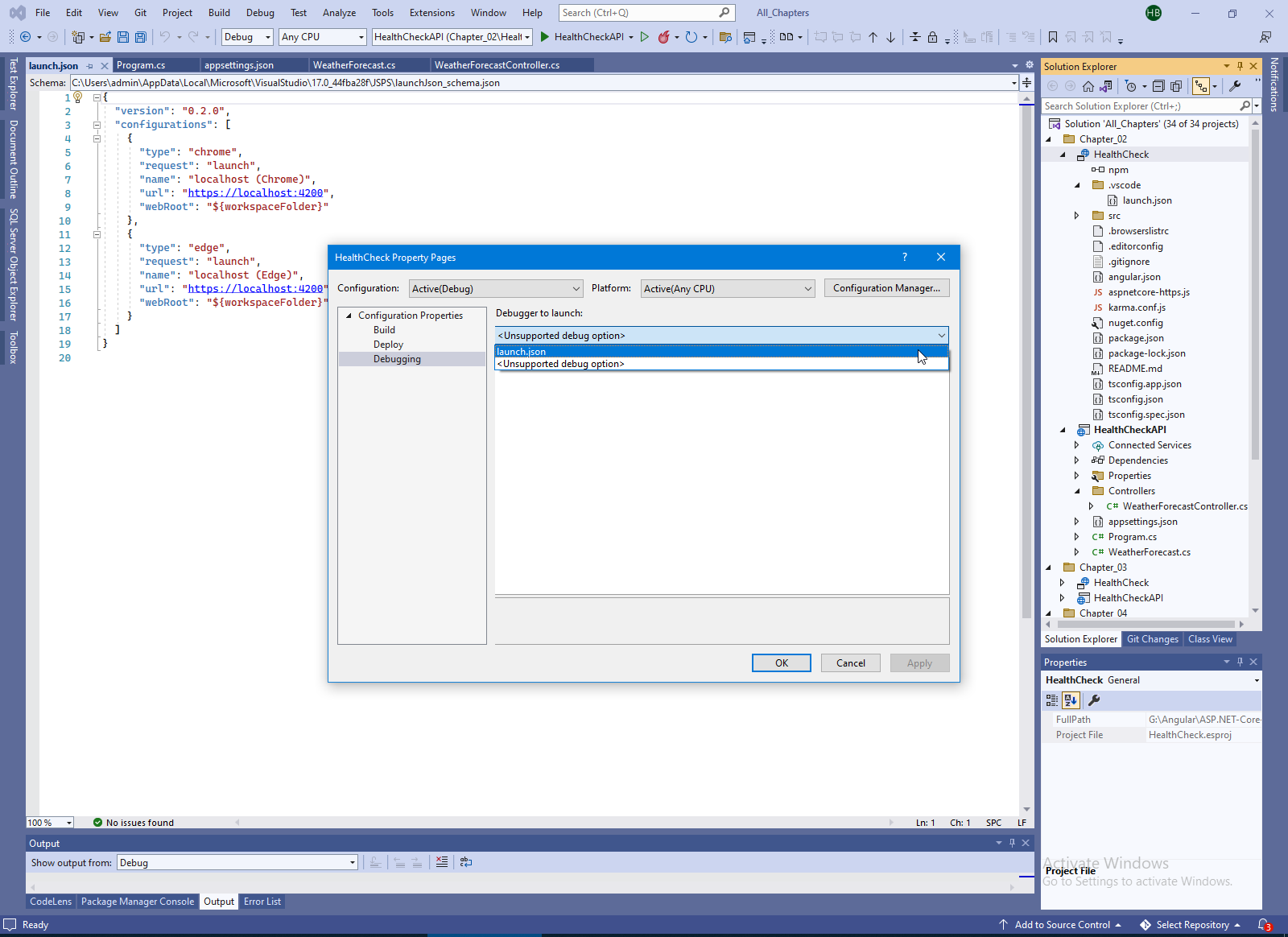
Task: Open the Error List tab
Action: click(262, 902)
